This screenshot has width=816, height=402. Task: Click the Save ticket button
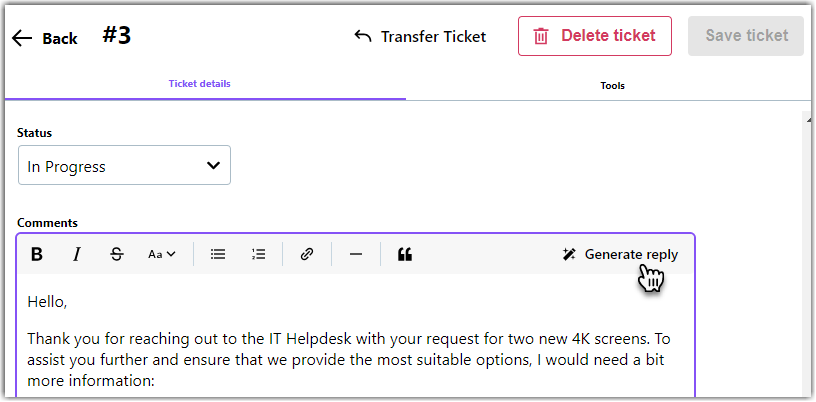[746, 36]
